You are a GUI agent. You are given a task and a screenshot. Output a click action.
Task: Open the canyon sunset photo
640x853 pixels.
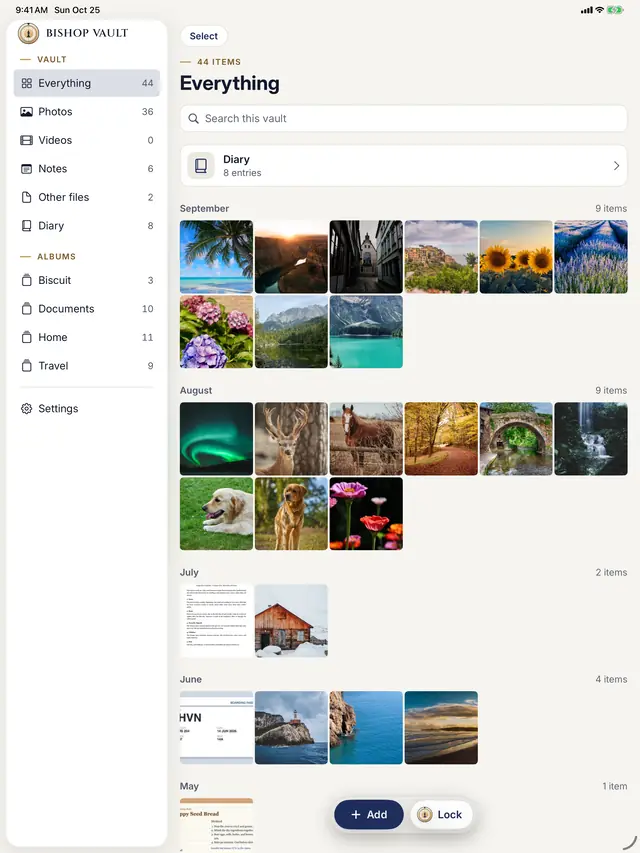(291, 257)
